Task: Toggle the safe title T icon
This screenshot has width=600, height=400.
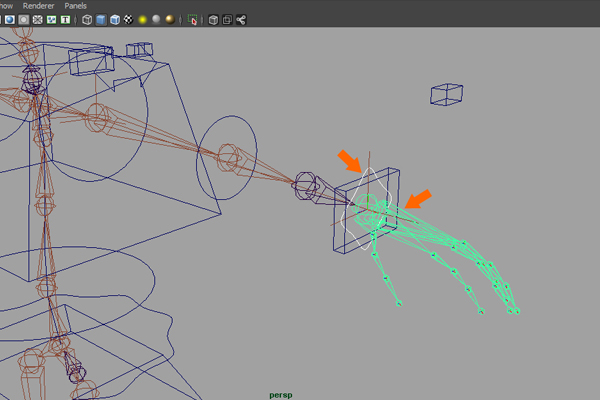Action: point(65,20)
